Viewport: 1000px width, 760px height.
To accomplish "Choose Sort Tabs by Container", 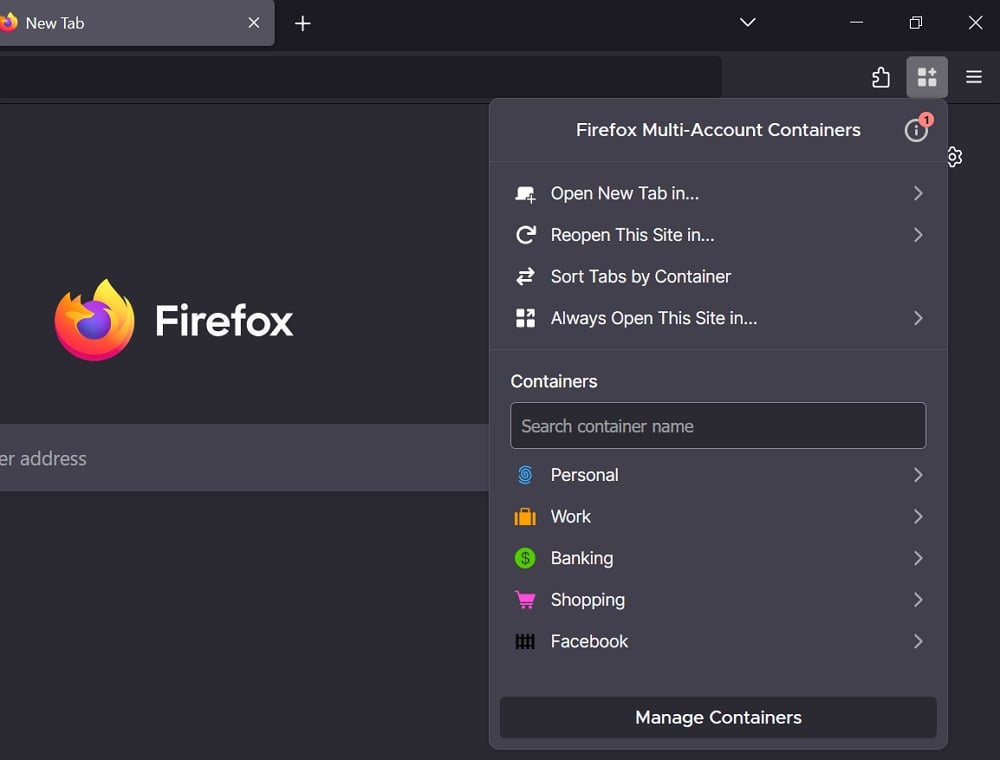I will 718,277.
